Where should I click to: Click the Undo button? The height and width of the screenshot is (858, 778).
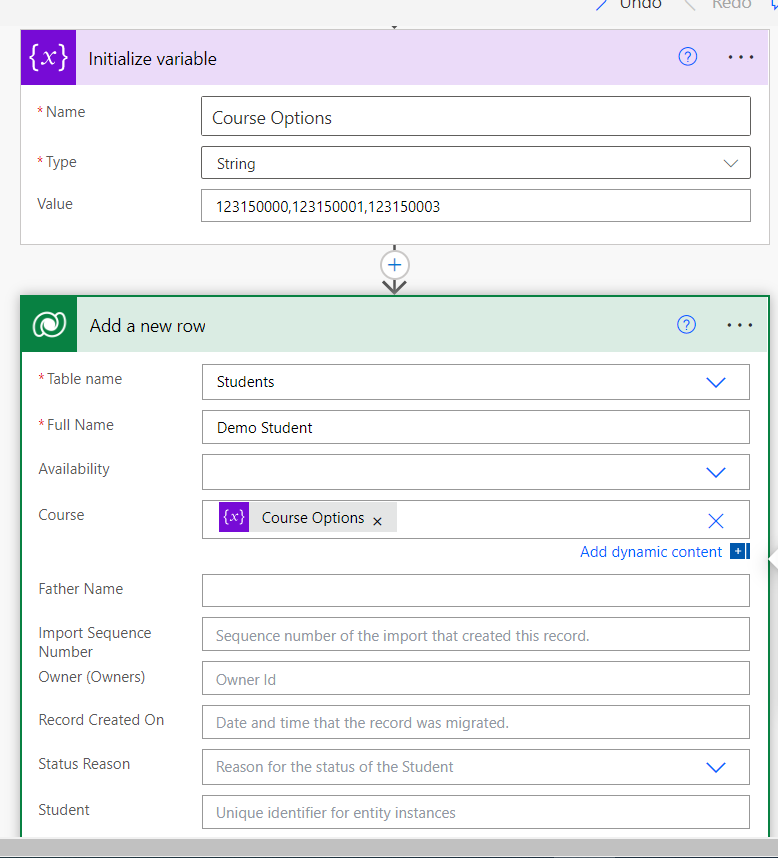[x=630, y=5]
